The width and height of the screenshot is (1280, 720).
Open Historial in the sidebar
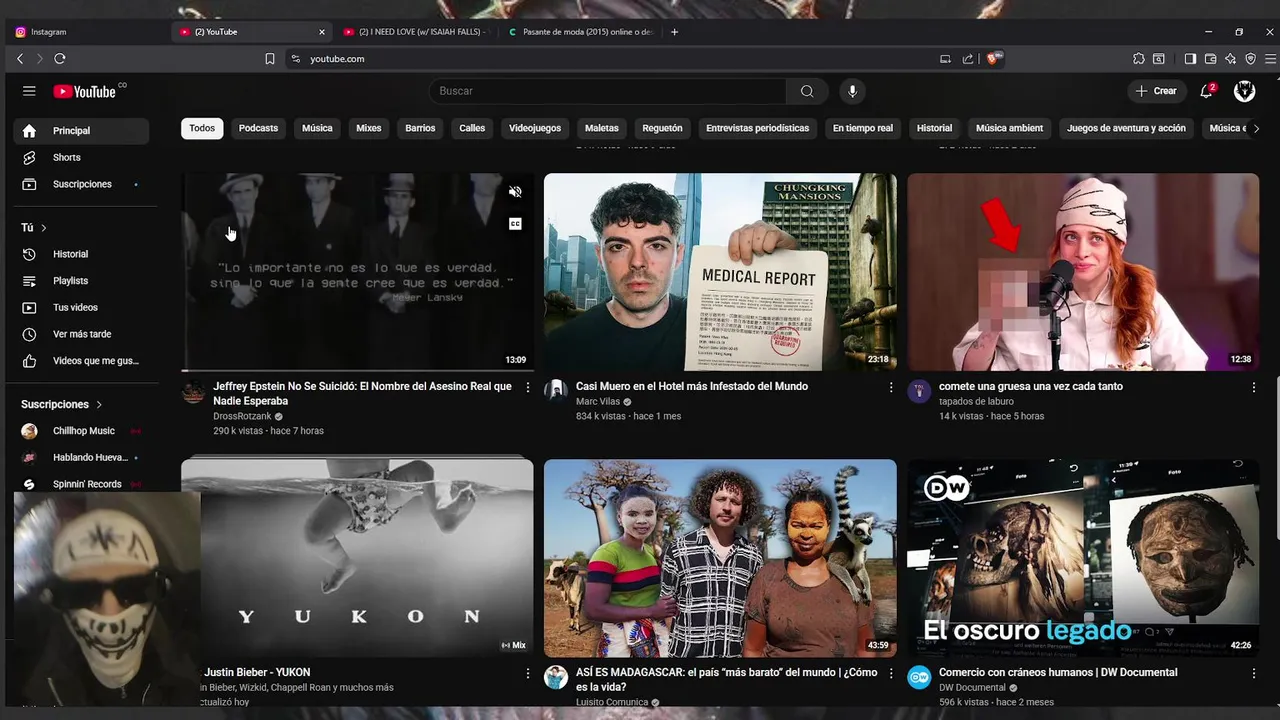(81, 255)
